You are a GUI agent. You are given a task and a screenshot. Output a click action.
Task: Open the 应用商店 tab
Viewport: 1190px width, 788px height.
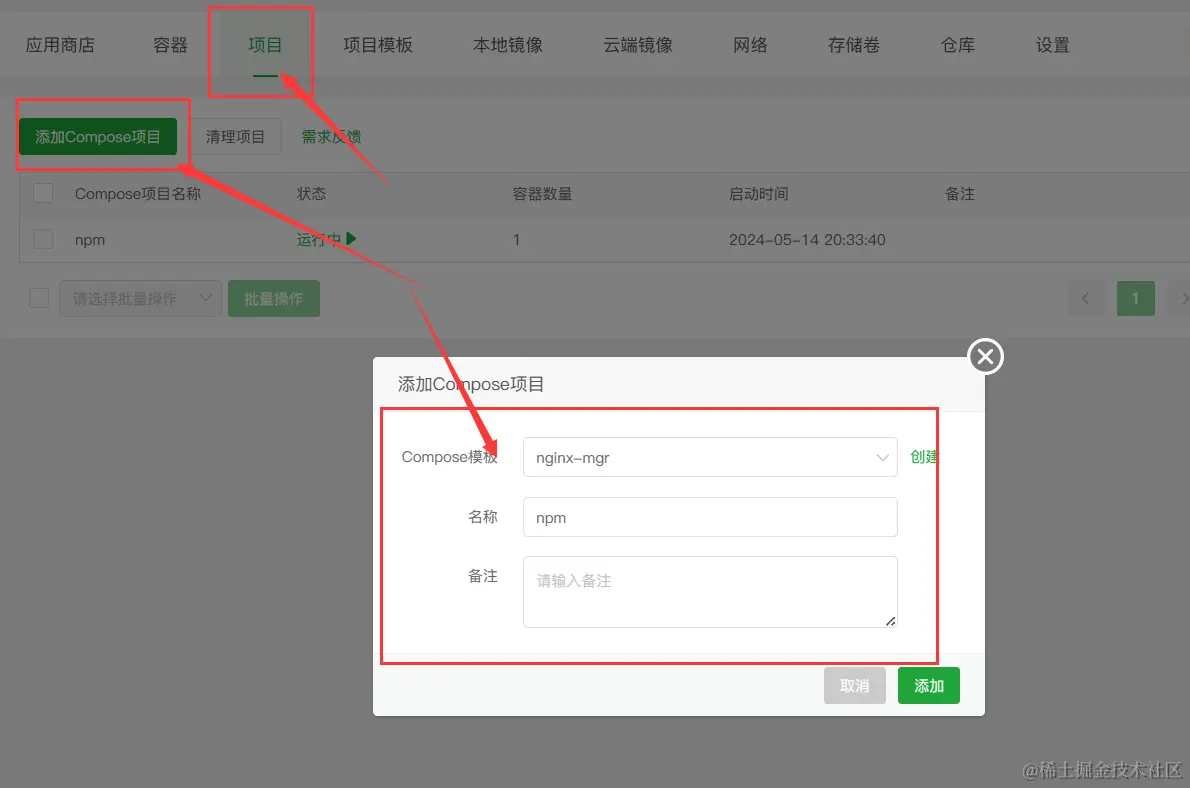click(x=61, y=45)
